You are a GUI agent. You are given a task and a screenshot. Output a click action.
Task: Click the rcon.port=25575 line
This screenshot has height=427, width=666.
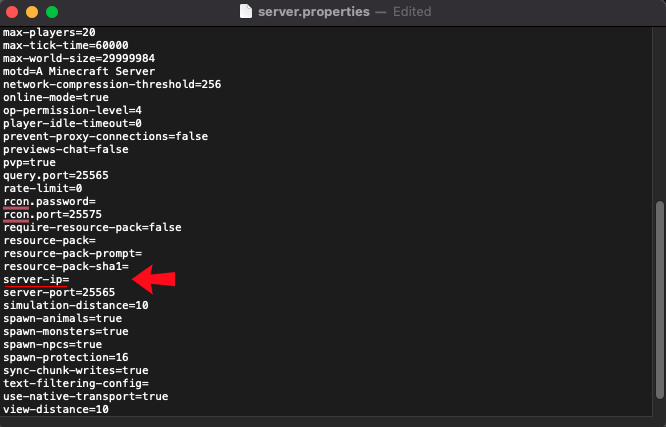point(52,214)
